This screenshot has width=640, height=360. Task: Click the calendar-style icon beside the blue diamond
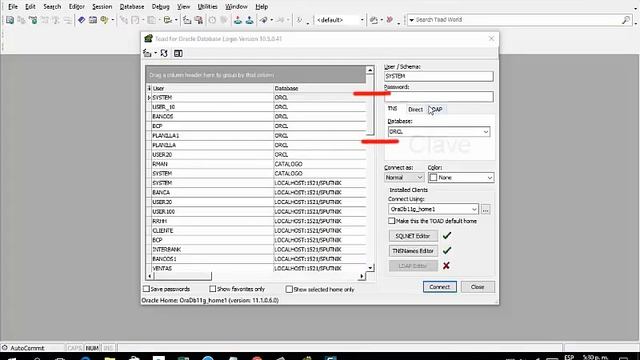pyautogui.click(x=93, y=20)
